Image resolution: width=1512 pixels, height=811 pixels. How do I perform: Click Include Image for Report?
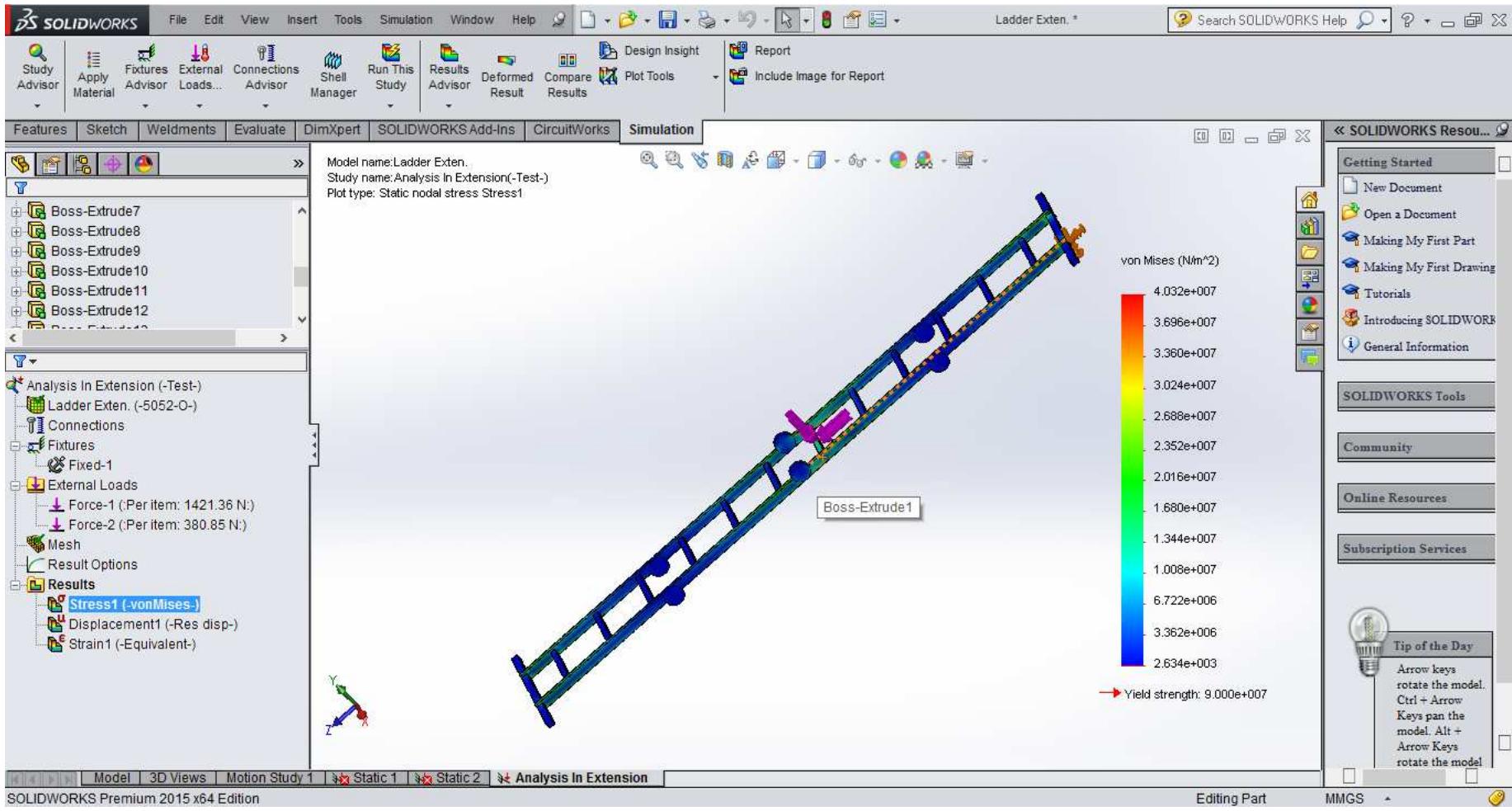pyautogui.click(x=808, y=76)
